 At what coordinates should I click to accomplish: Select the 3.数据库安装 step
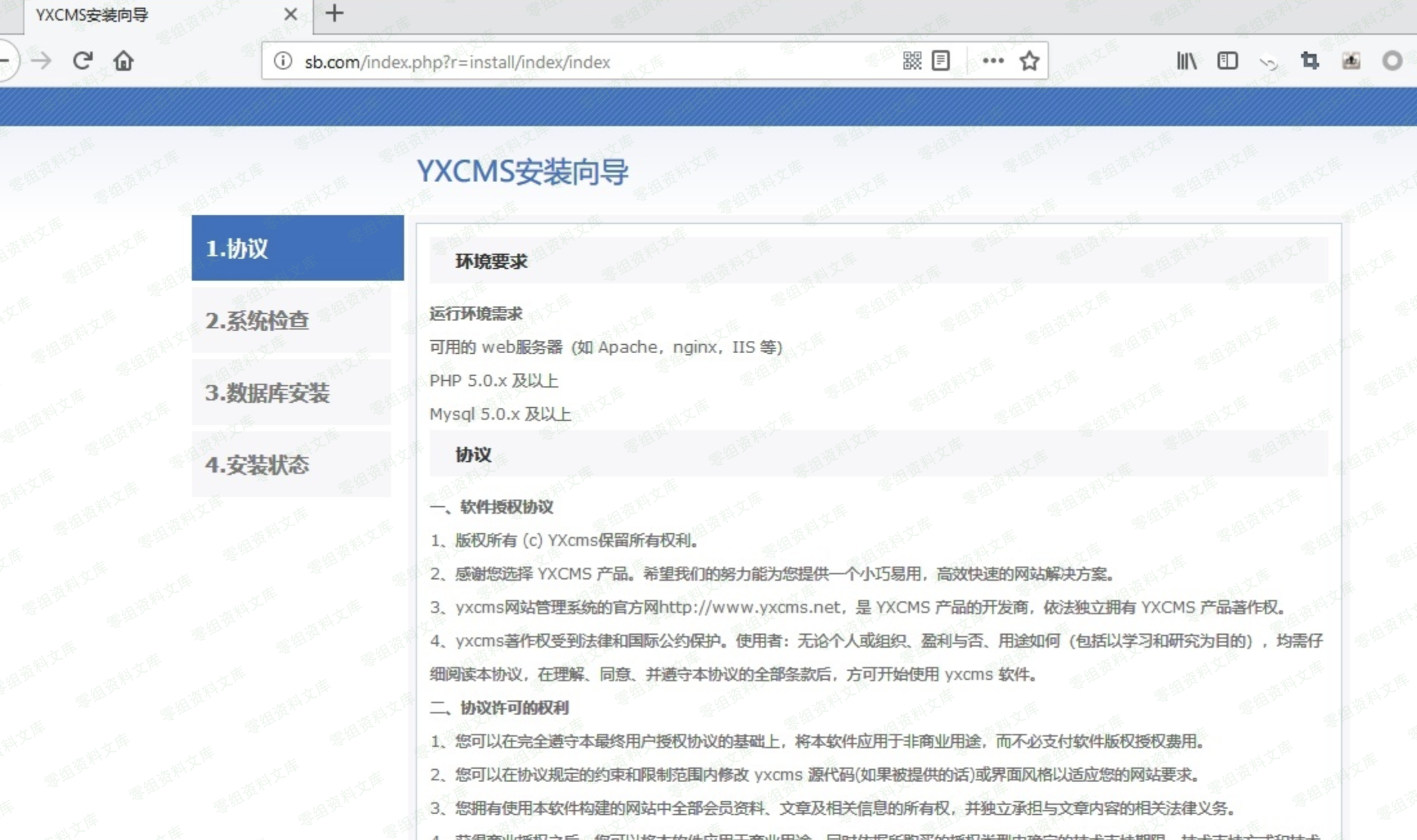(x=291, y=392)
